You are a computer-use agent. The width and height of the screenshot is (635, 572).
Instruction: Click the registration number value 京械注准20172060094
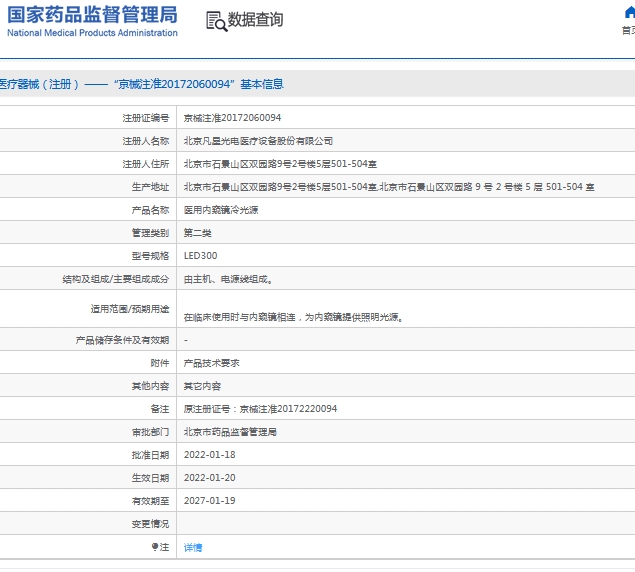click(232, 118)
